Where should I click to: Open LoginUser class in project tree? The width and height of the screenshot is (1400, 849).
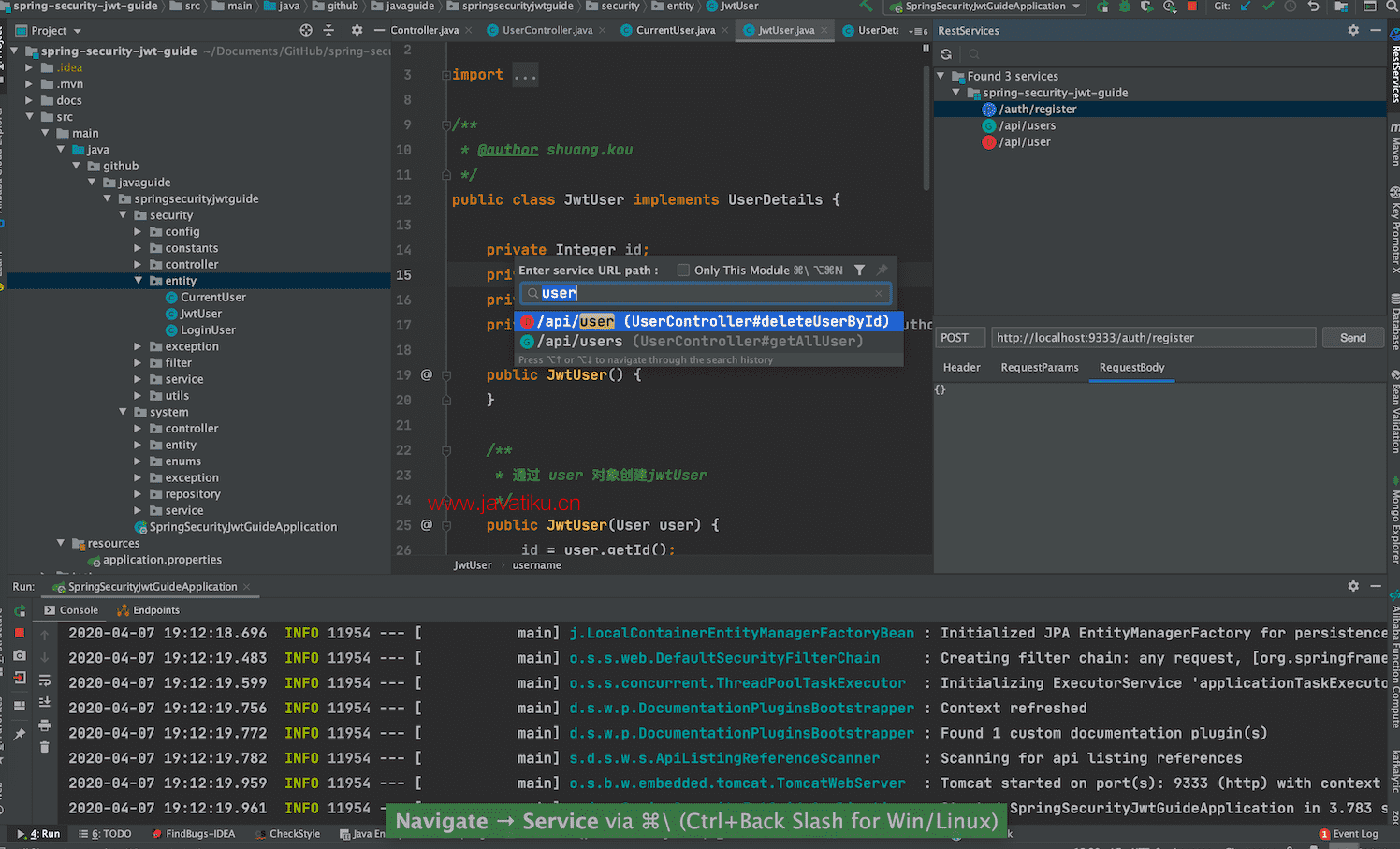[x=208, y=329]
